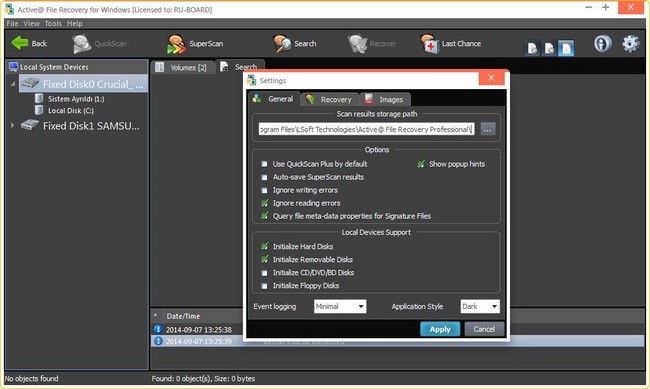650x389 pixels.
Task: Click the scan results storage path field
Action: click(366, 129)
